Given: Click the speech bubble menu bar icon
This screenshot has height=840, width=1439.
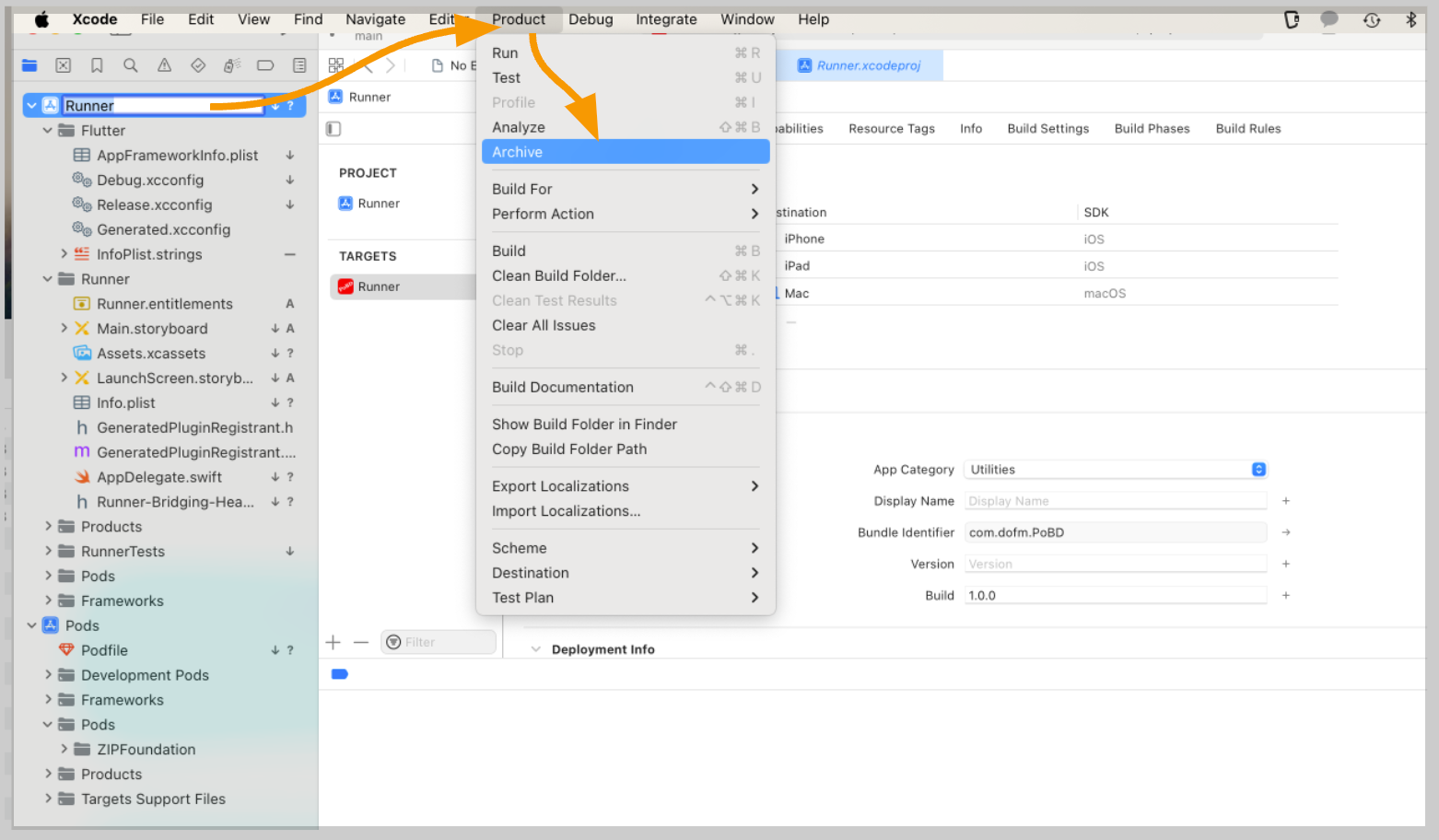Looking at the screenshot, I should pyautogui.click(x=1329, y=19).
